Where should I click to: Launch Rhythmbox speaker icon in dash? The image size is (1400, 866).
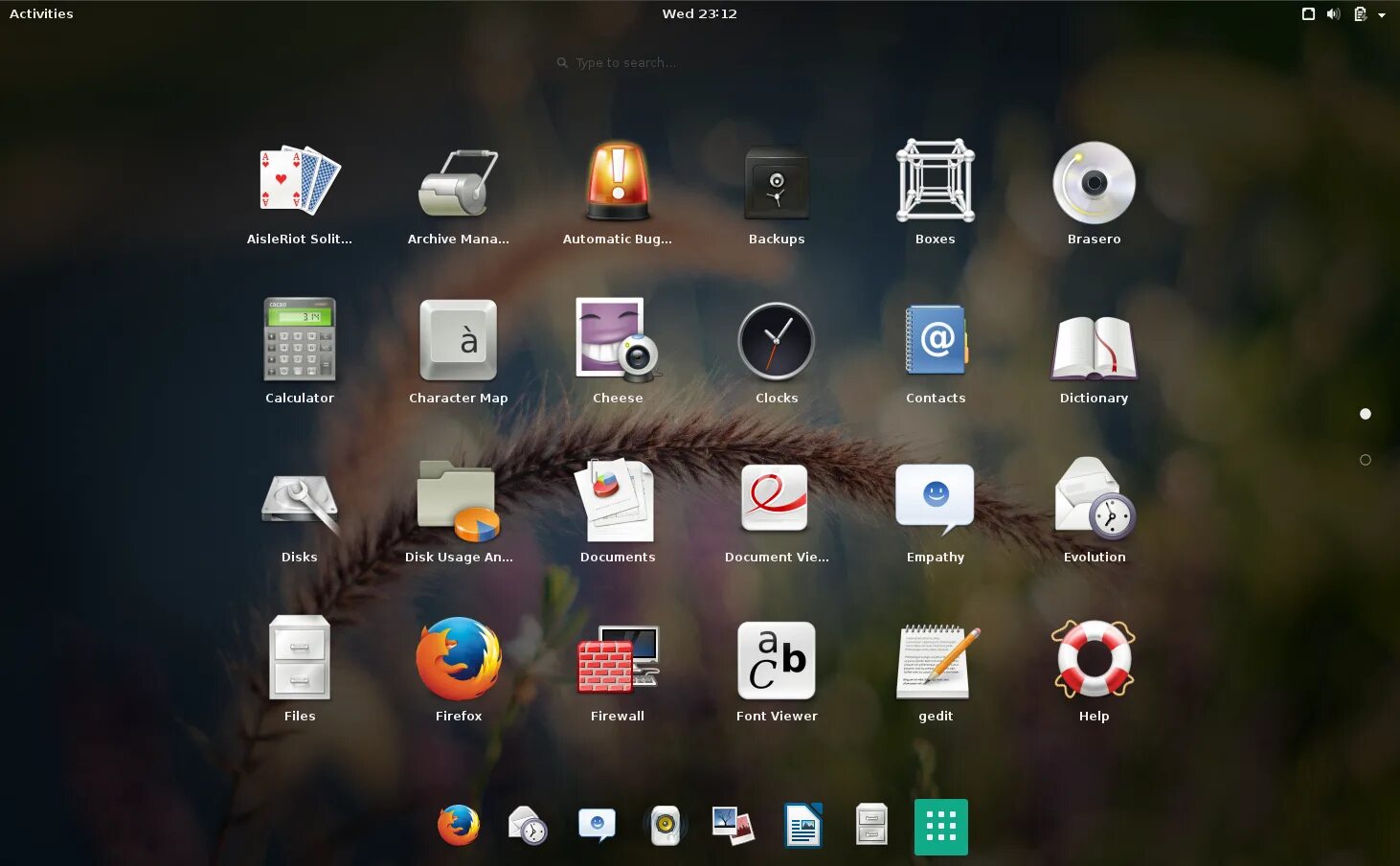click(666, 825)
